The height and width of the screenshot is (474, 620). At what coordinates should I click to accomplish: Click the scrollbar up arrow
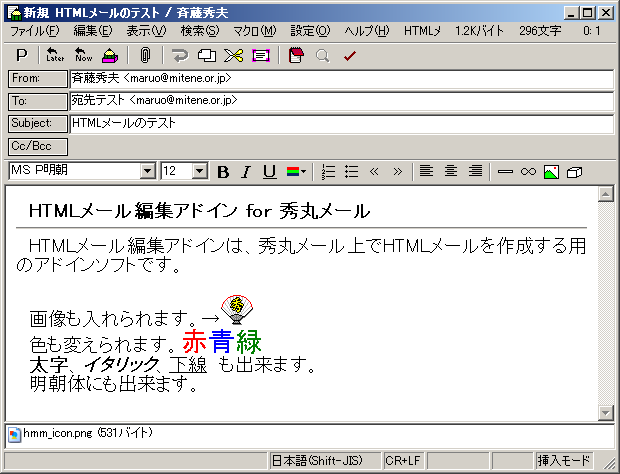(x=606, y=194)
